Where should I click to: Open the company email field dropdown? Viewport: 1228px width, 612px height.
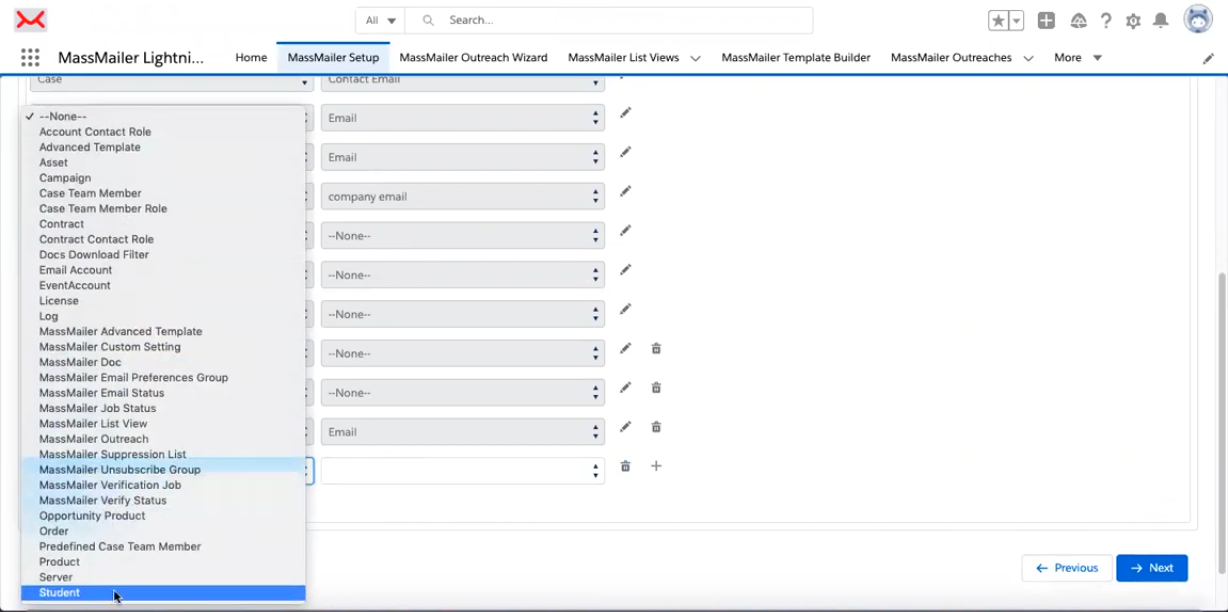click(463, 197)
